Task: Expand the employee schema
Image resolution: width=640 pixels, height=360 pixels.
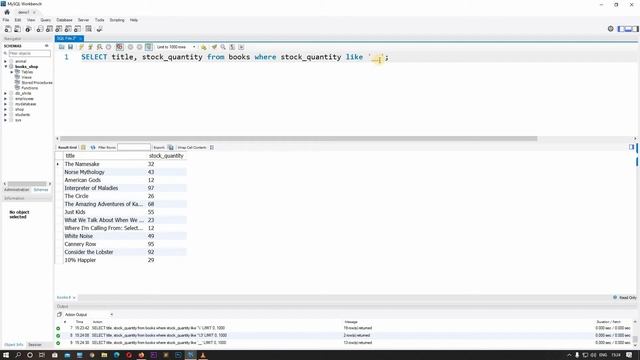Action: coord(6,99)
